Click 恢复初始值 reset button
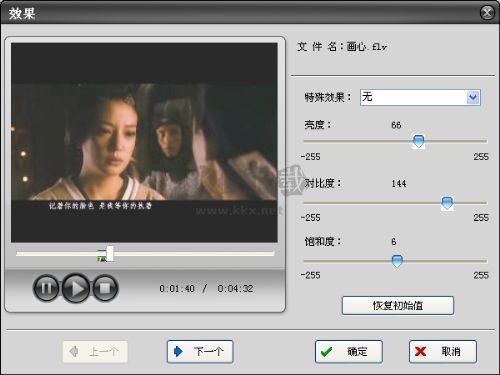Viewport: 500px width, 375px height. click(398, 305)
